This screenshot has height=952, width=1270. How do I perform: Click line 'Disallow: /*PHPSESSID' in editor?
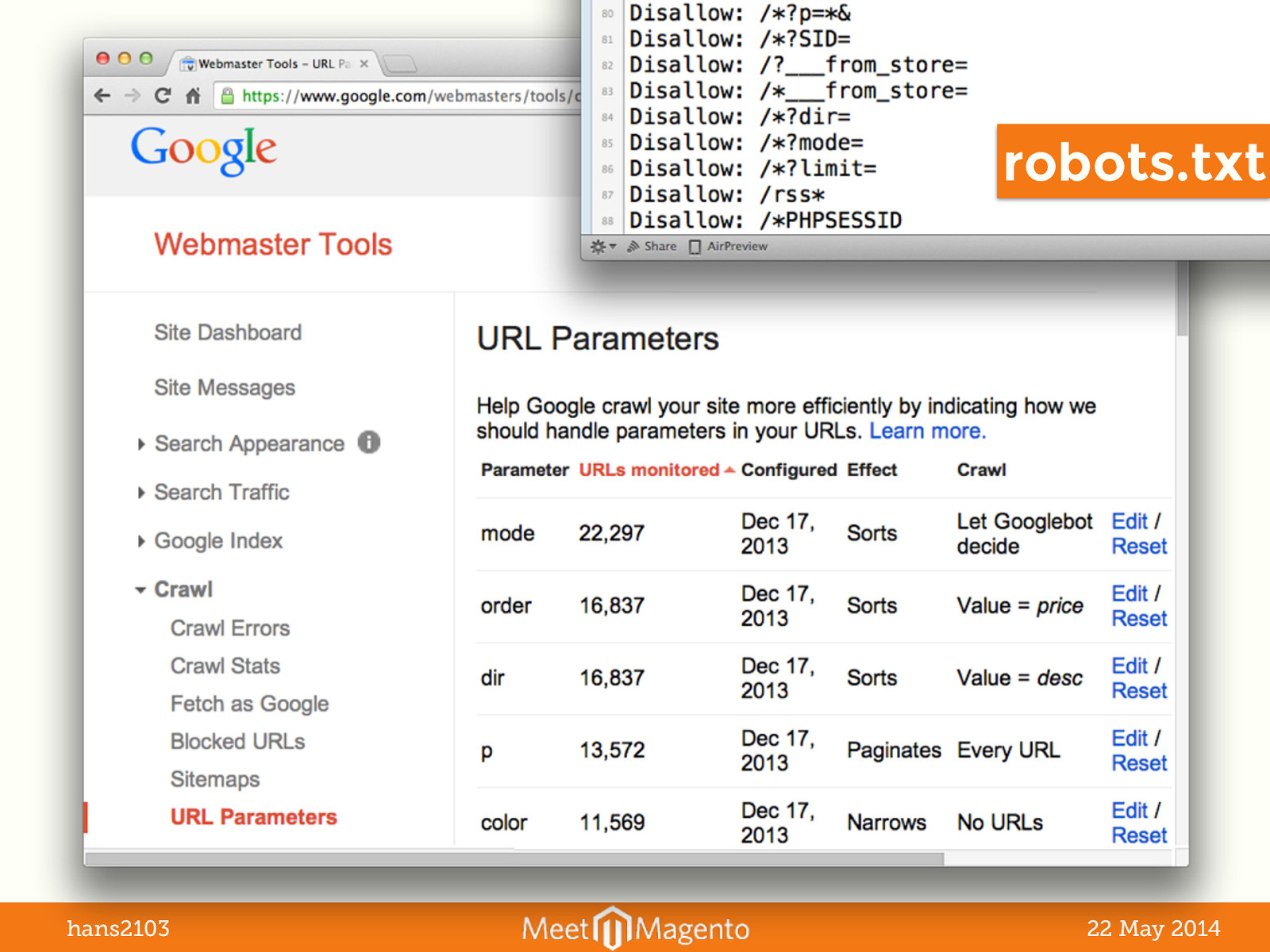coord(765,221)
